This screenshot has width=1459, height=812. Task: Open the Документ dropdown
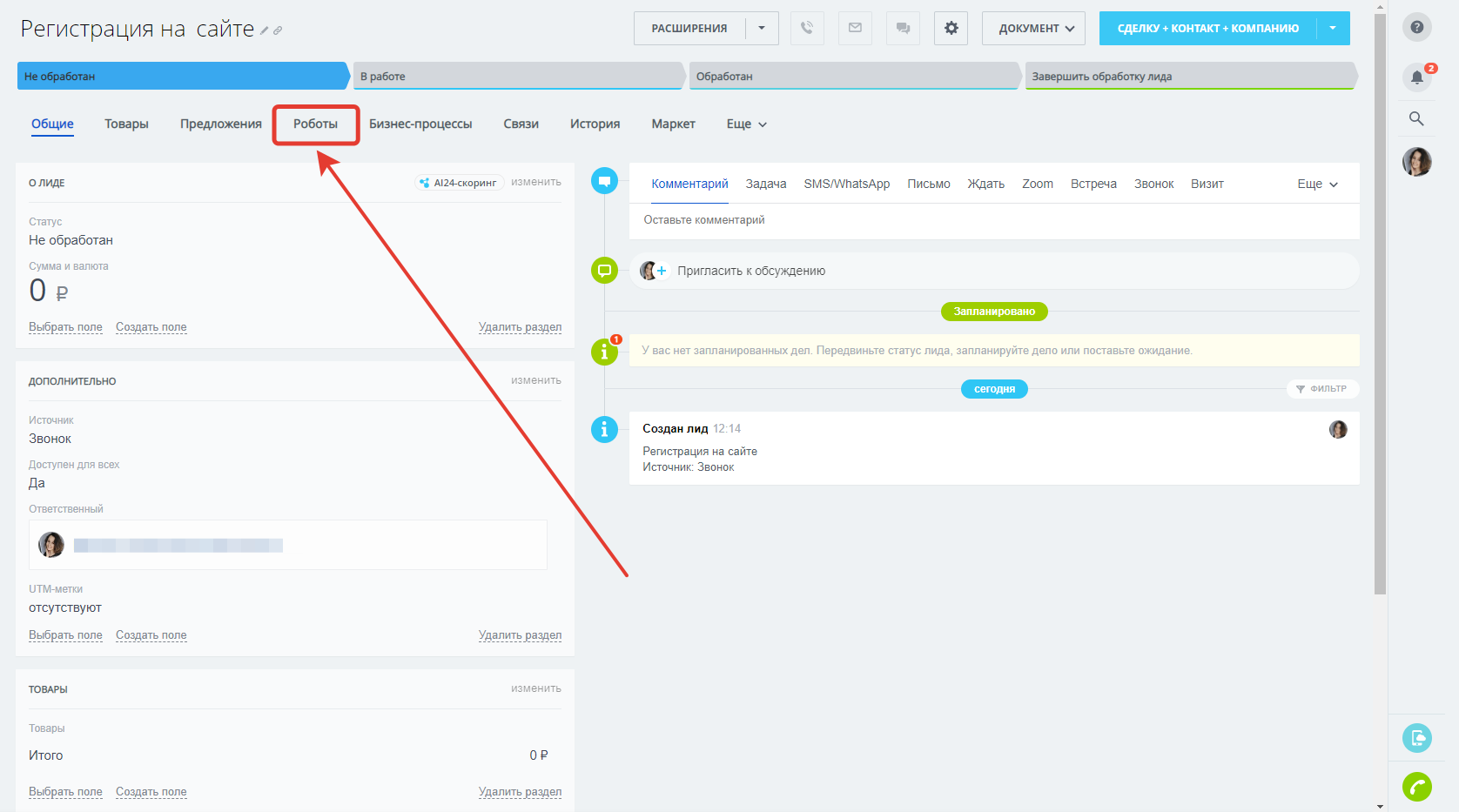[x=1033, y=28]
